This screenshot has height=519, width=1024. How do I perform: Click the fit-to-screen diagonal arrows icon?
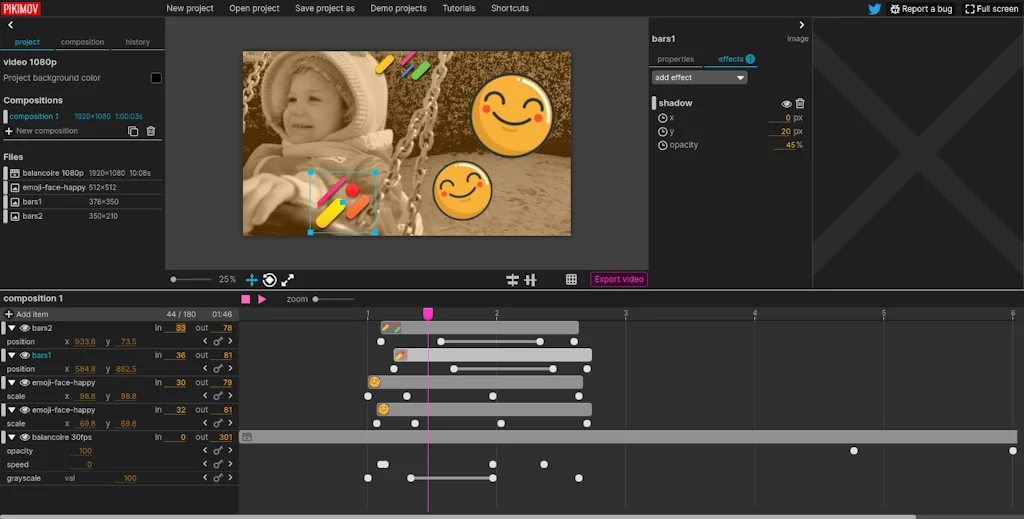pyautogui.click(x=288, y=280)
